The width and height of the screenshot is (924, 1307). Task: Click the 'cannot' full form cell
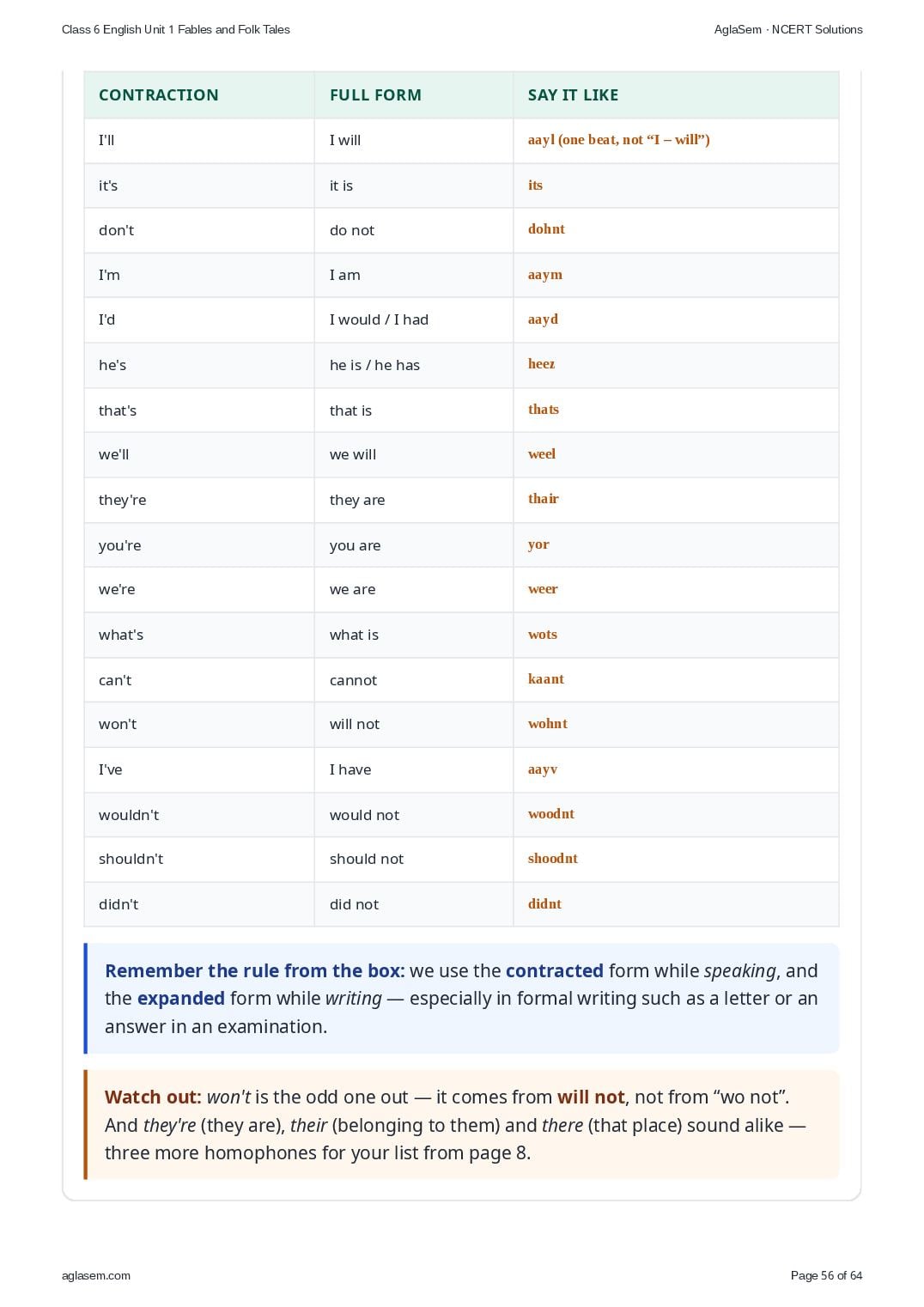click(x=414, y=680)
